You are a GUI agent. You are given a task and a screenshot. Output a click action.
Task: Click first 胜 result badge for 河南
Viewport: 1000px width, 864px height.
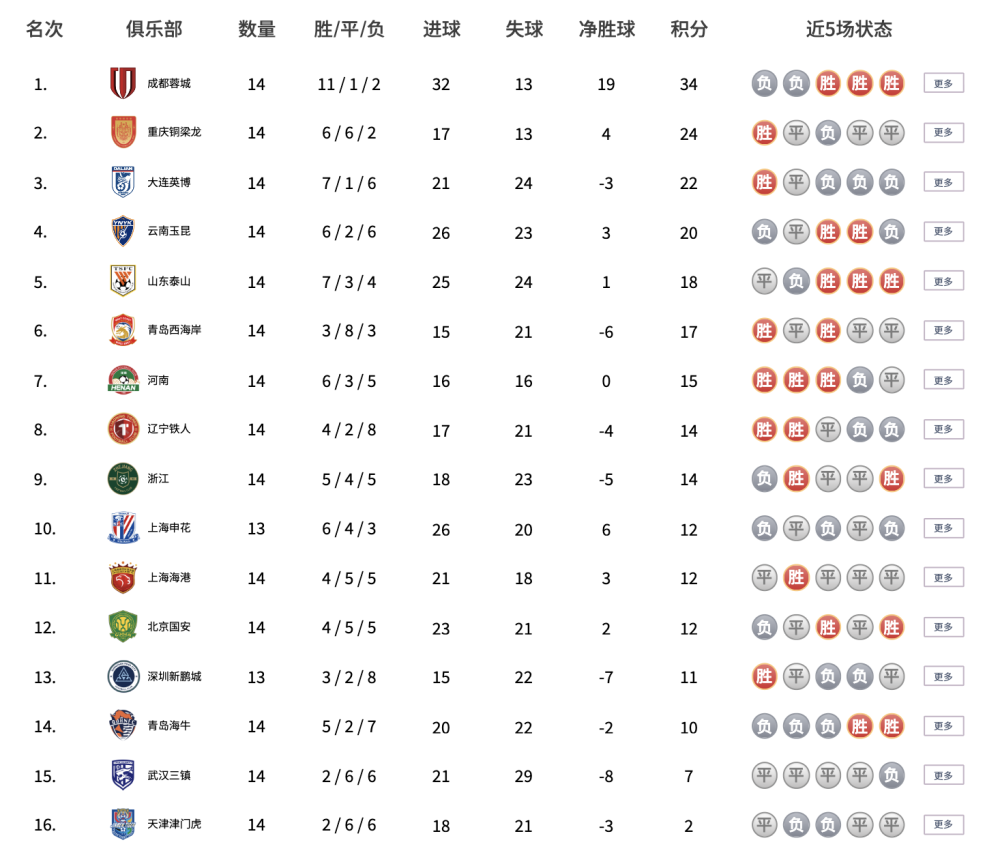764,381
